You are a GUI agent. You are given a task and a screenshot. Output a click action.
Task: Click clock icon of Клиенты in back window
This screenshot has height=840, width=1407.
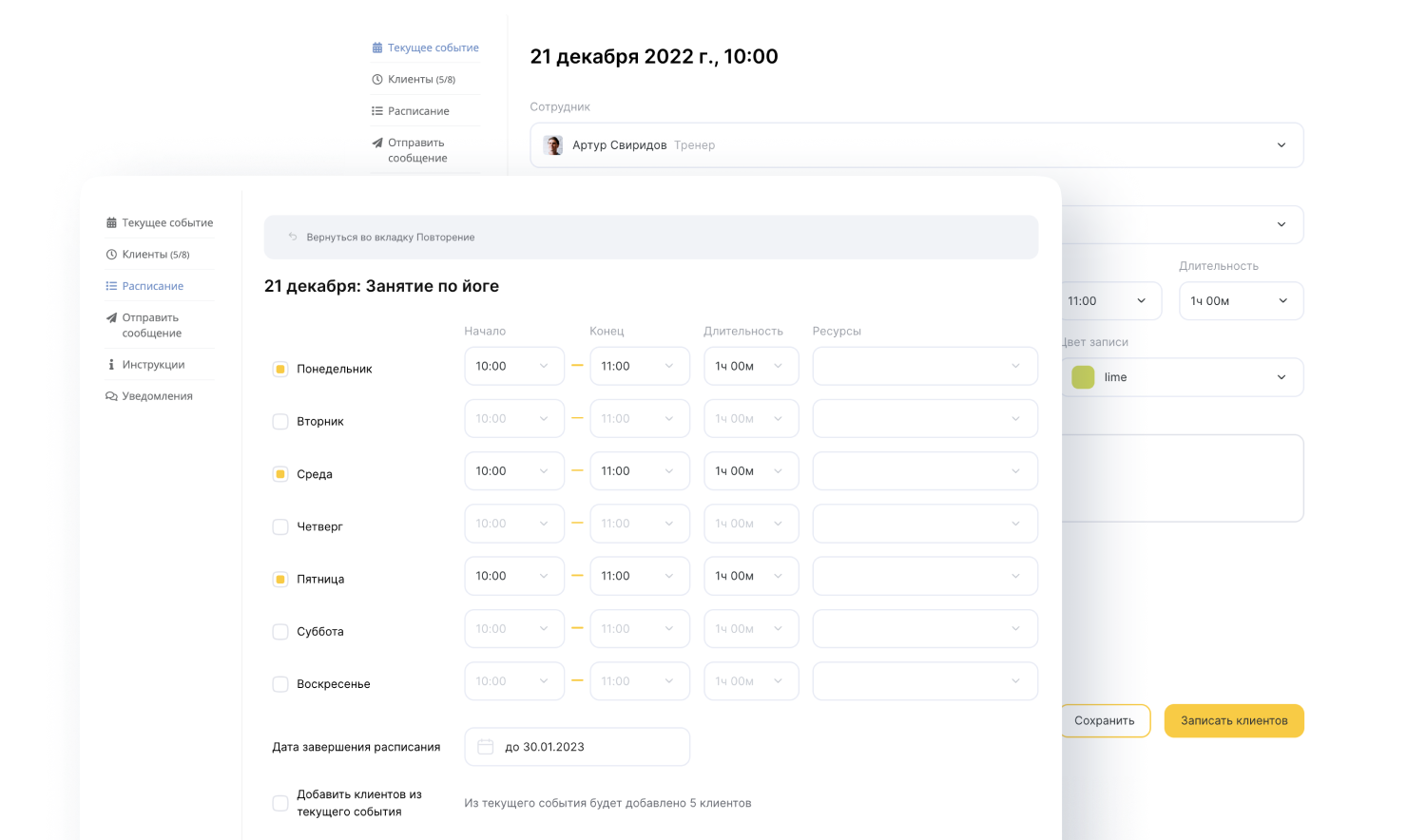coord(377,80)
